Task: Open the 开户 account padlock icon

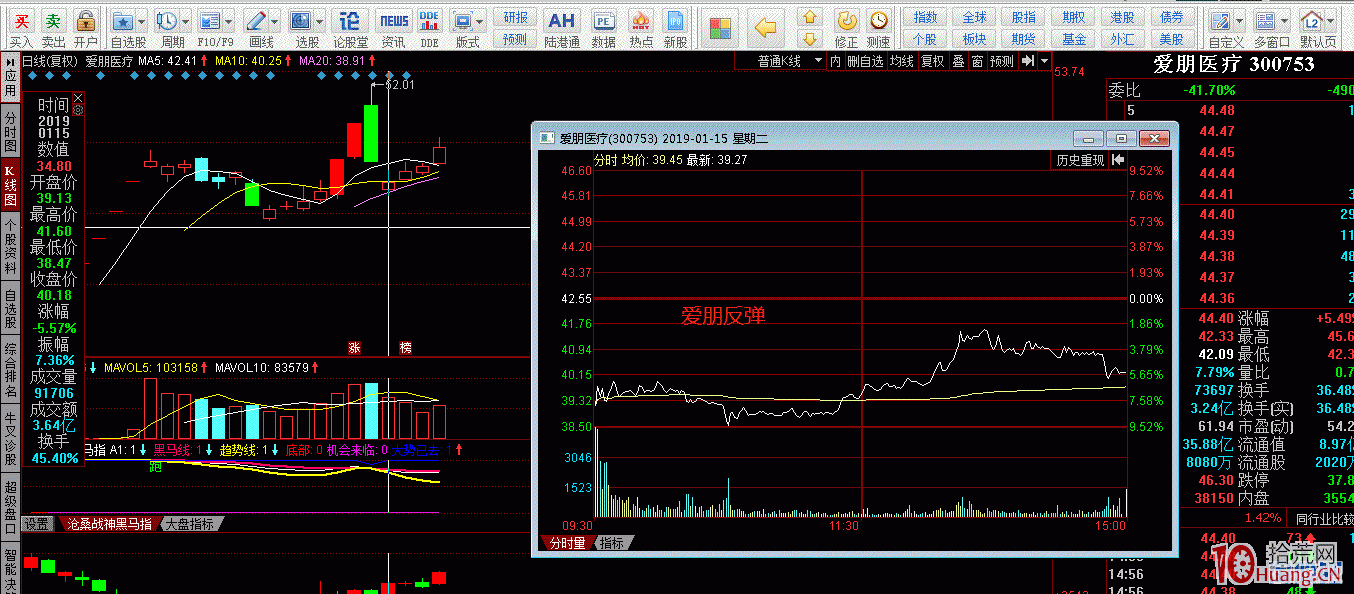Action: click(86, 21)
